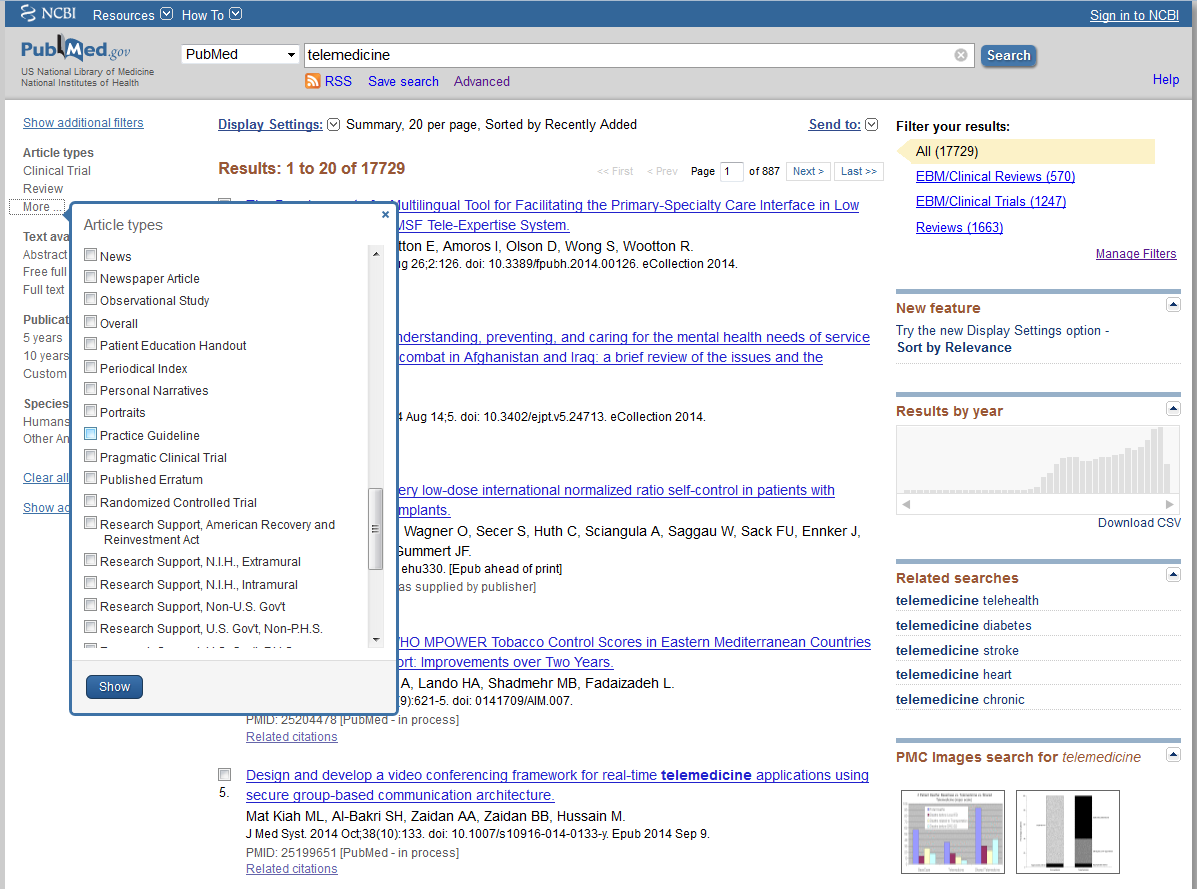Select the Clinical Trial filter
Screen dimensions: 1197x889
pos(56,171)
